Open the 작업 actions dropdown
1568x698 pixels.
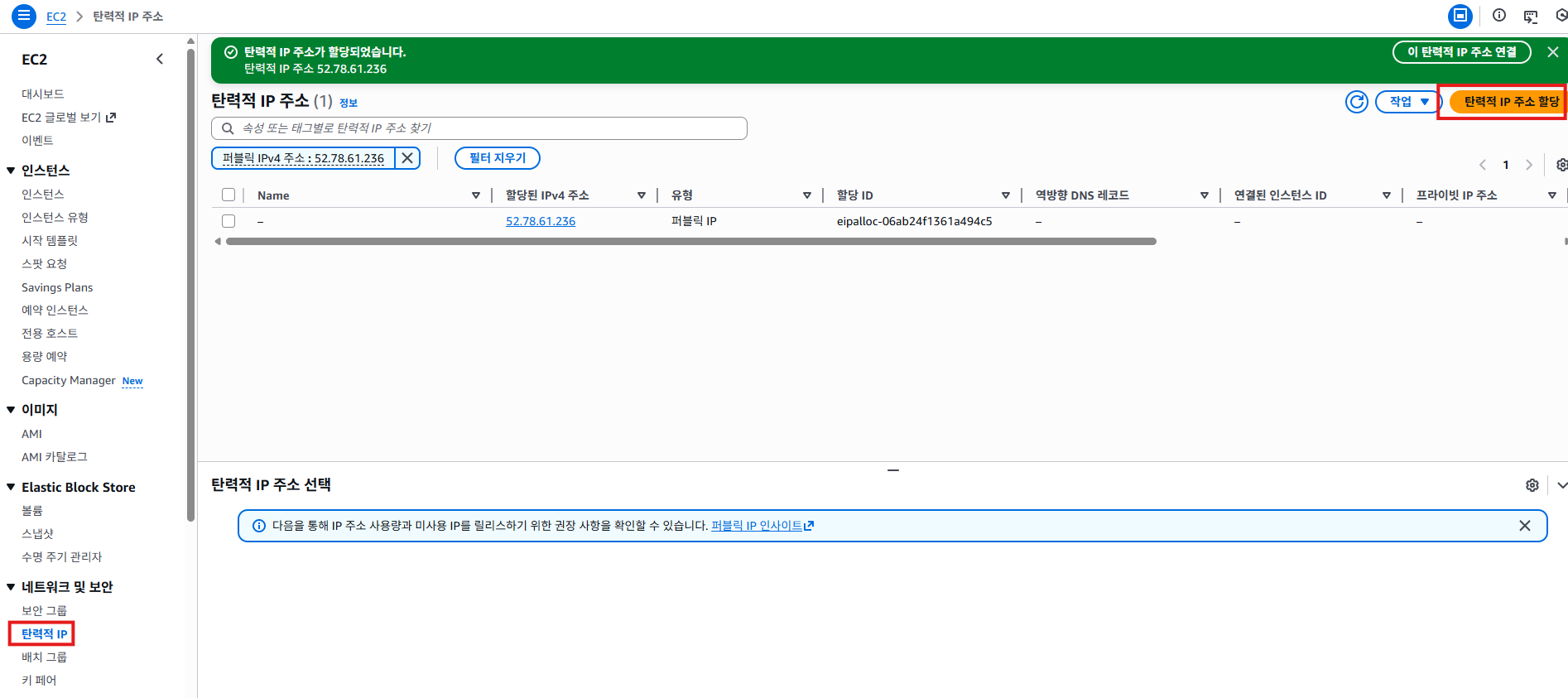point(1408,102)
